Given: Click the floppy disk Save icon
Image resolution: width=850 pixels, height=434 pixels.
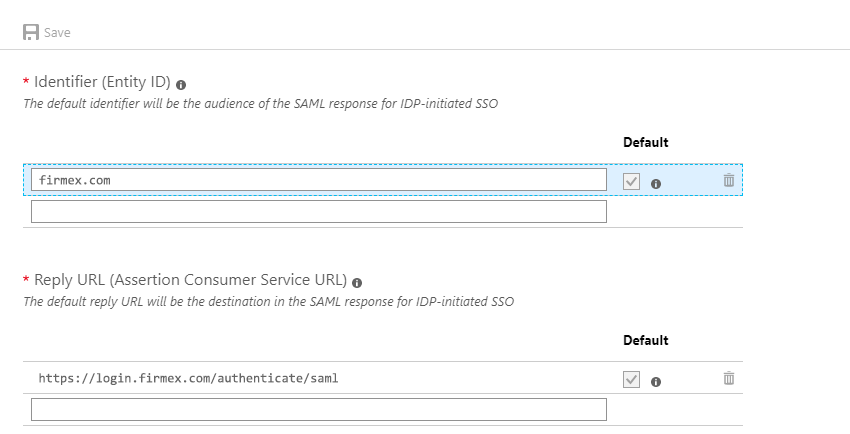Looking at the screenshot, I should [31, 33].
